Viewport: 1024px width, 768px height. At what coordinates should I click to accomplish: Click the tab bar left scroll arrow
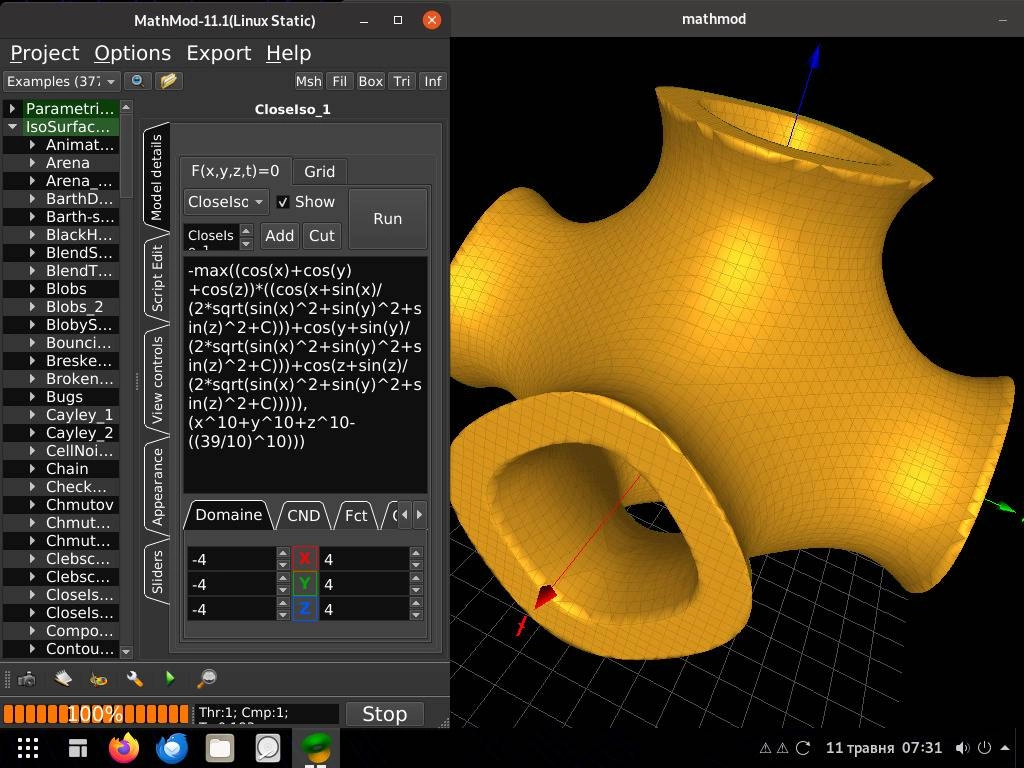coord(405,515)
